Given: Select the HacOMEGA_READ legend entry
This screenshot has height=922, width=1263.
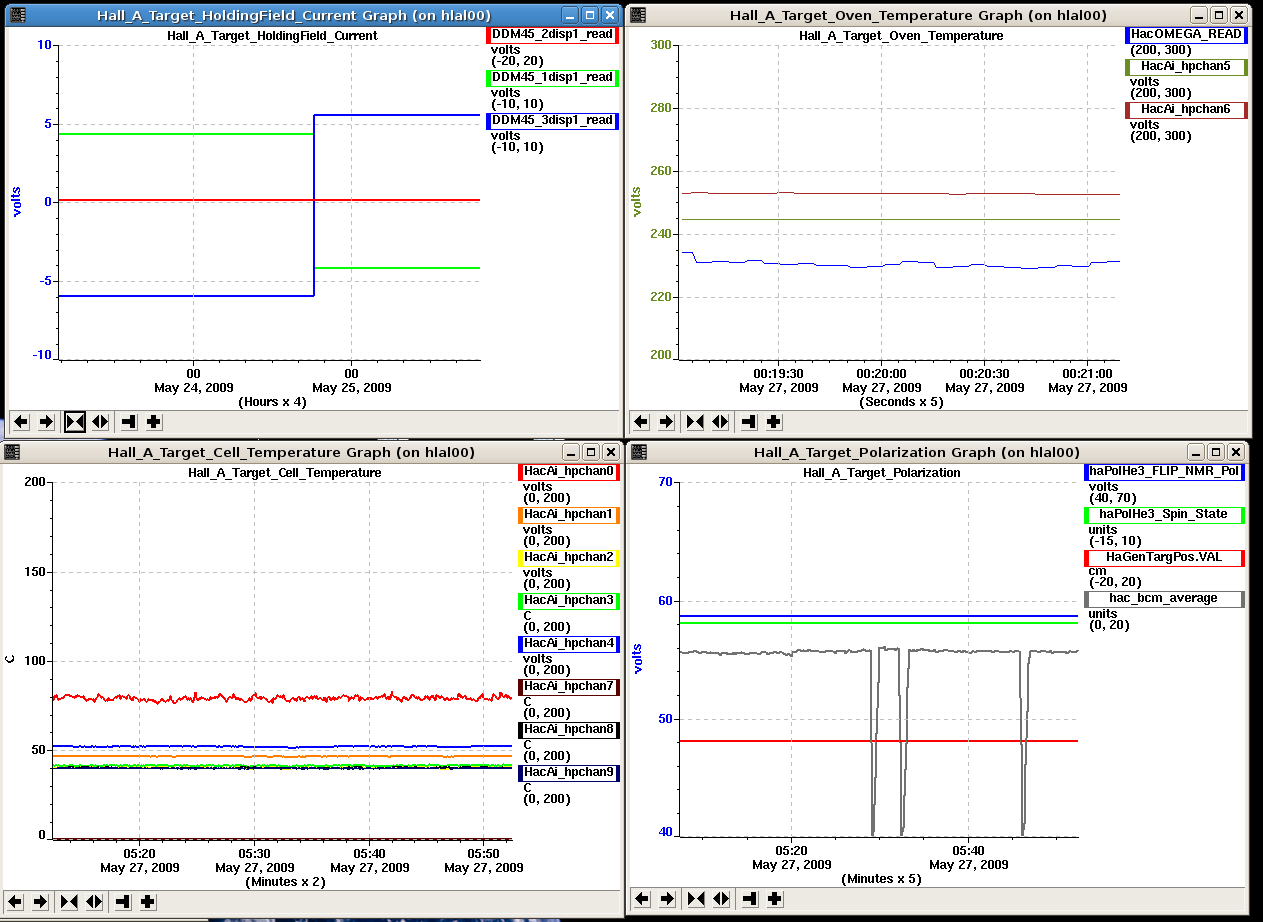Looking at the screenshot, I should [1185, 34].
